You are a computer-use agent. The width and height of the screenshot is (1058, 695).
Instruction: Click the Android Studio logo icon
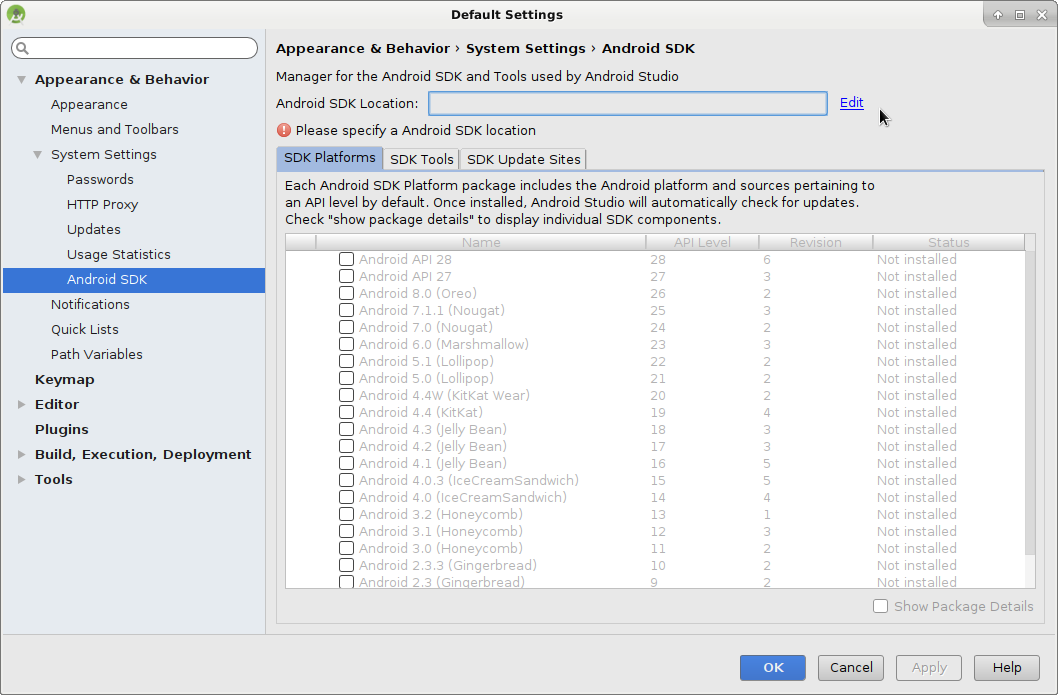[x=16, y=14]
